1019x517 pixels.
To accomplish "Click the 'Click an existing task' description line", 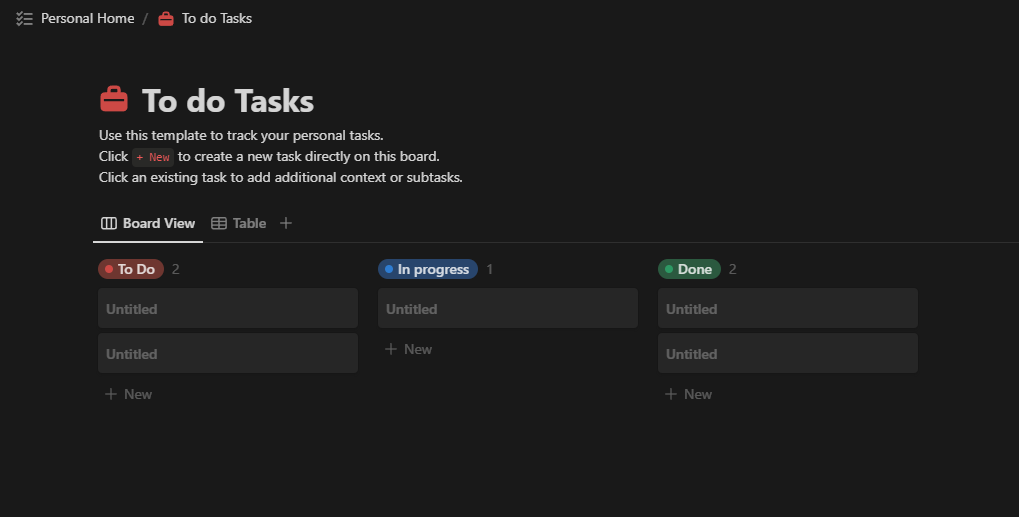I will 281,177.
